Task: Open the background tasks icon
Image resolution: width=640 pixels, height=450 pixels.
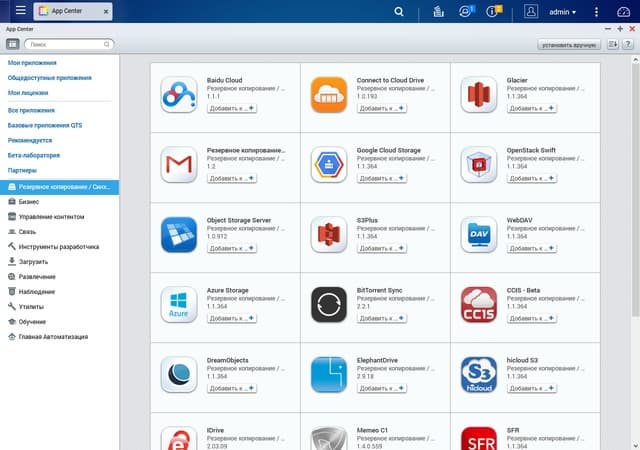Action: (438, 11)
